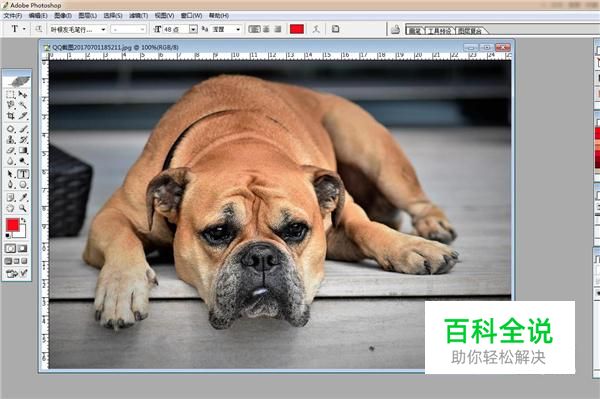
Task: Open the Create Warped Text button
Action: pos(316,29)
